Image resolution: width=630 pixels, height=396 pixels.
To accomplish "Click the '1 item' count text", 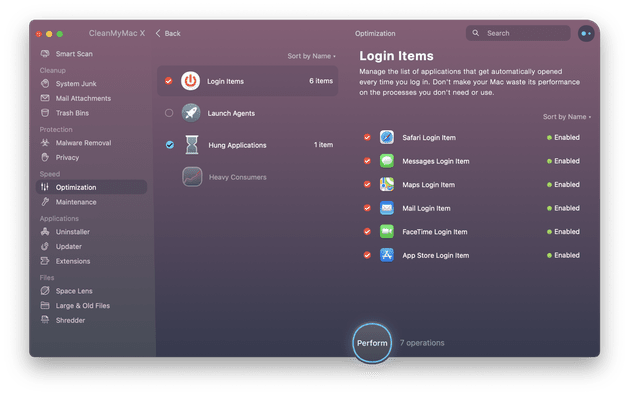I will 323,145.
